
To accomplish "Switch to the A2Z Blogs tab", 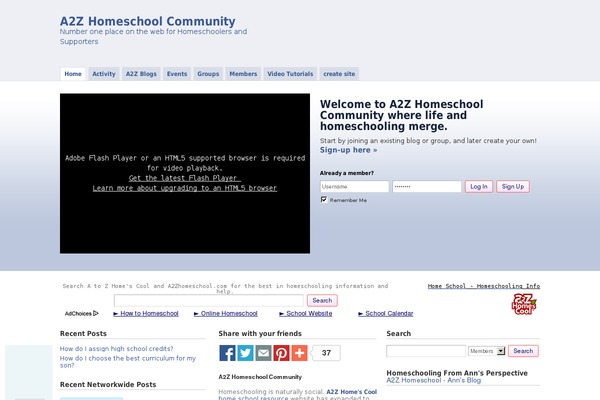I will click(x=141, y=74).
